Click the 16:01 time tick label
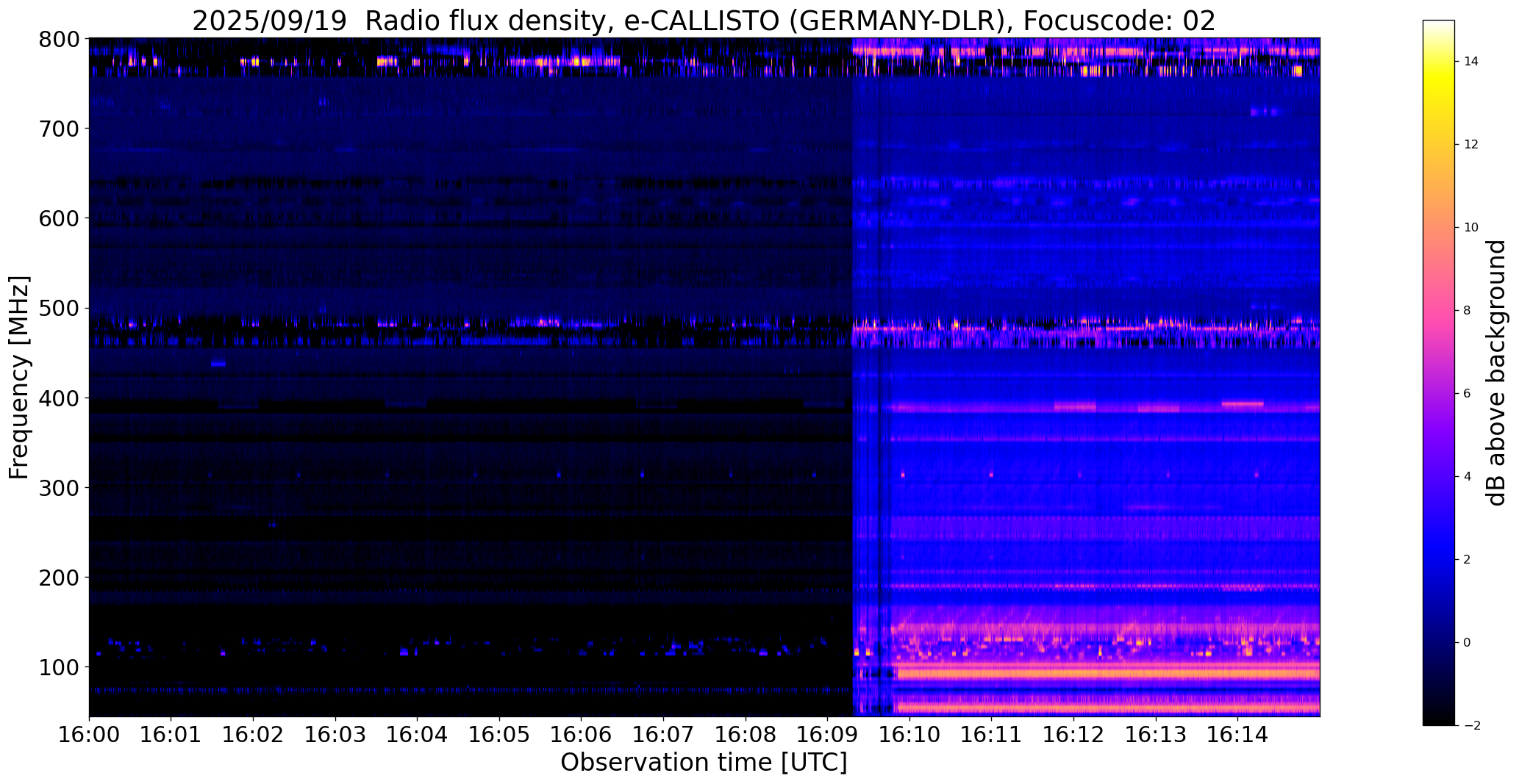This screenshot has width=1519, height=784. point(171,734)
